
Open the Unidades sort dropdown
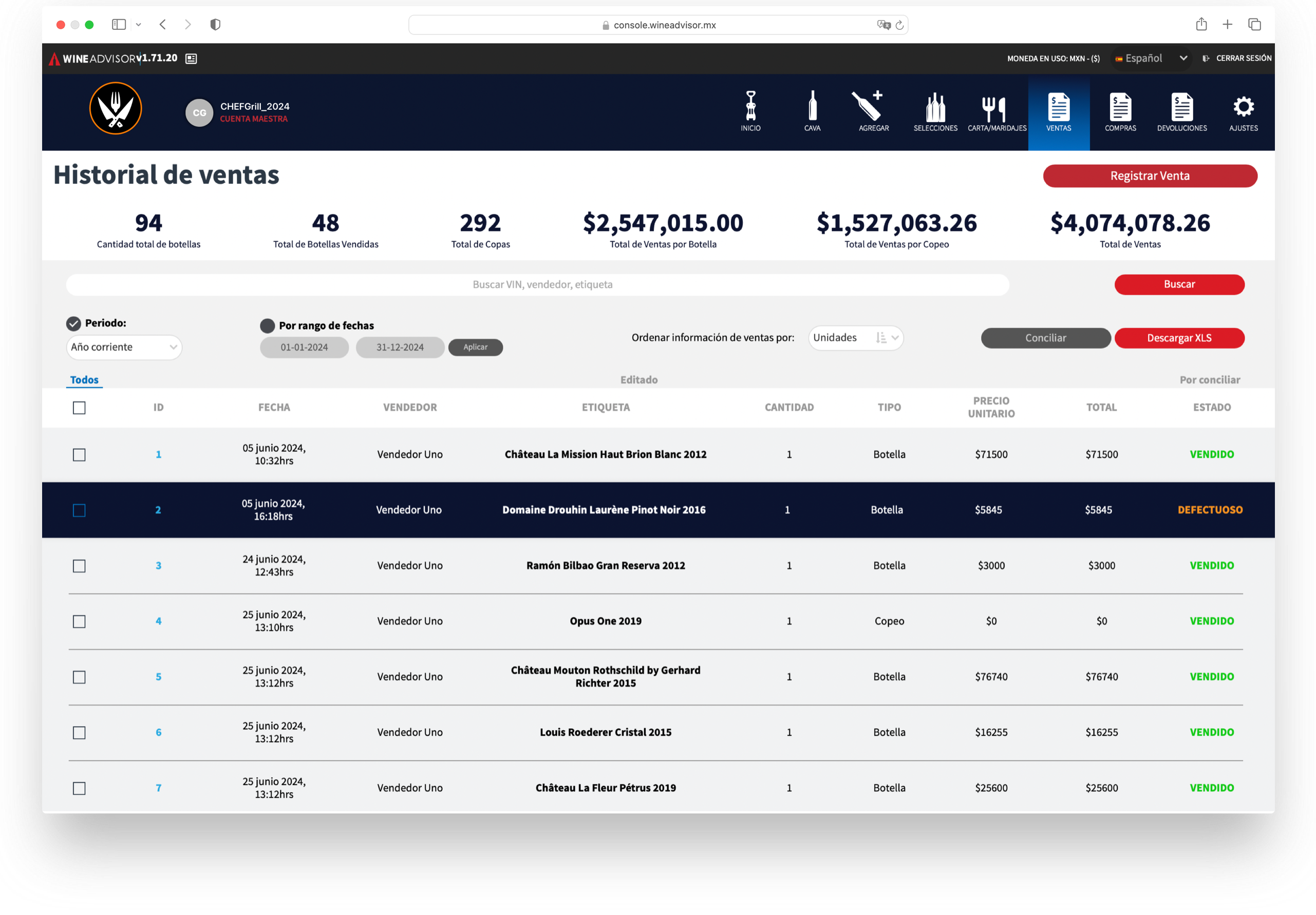pyautogui.click(x=856, y=338)
